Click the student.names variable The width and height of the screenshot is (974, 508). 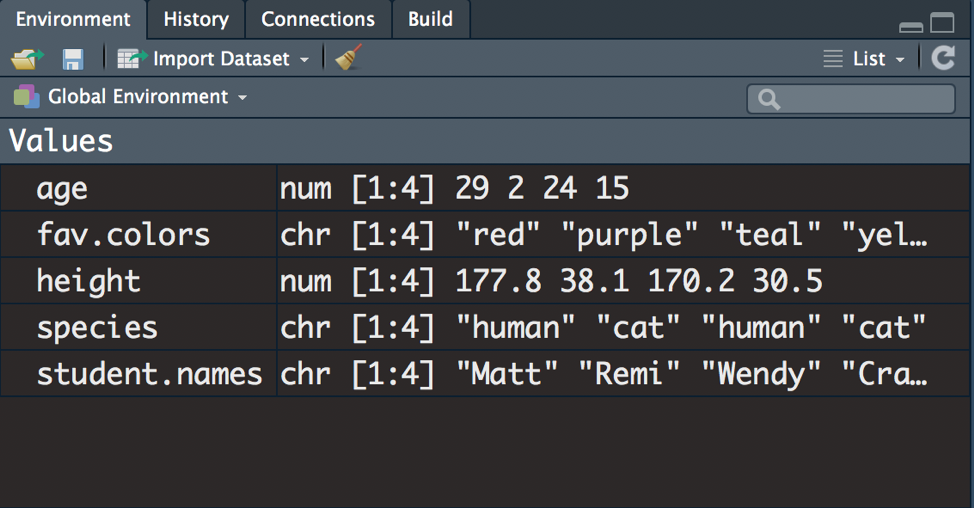[x=149, y=374]
